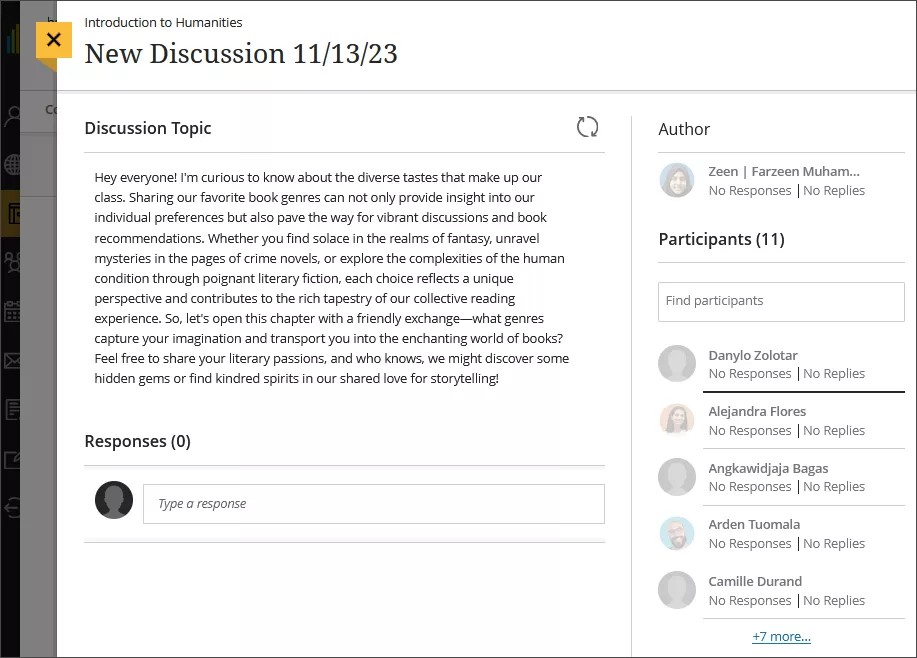
Task: Select participant Alejandra Flores
Action: click(757, 411)
